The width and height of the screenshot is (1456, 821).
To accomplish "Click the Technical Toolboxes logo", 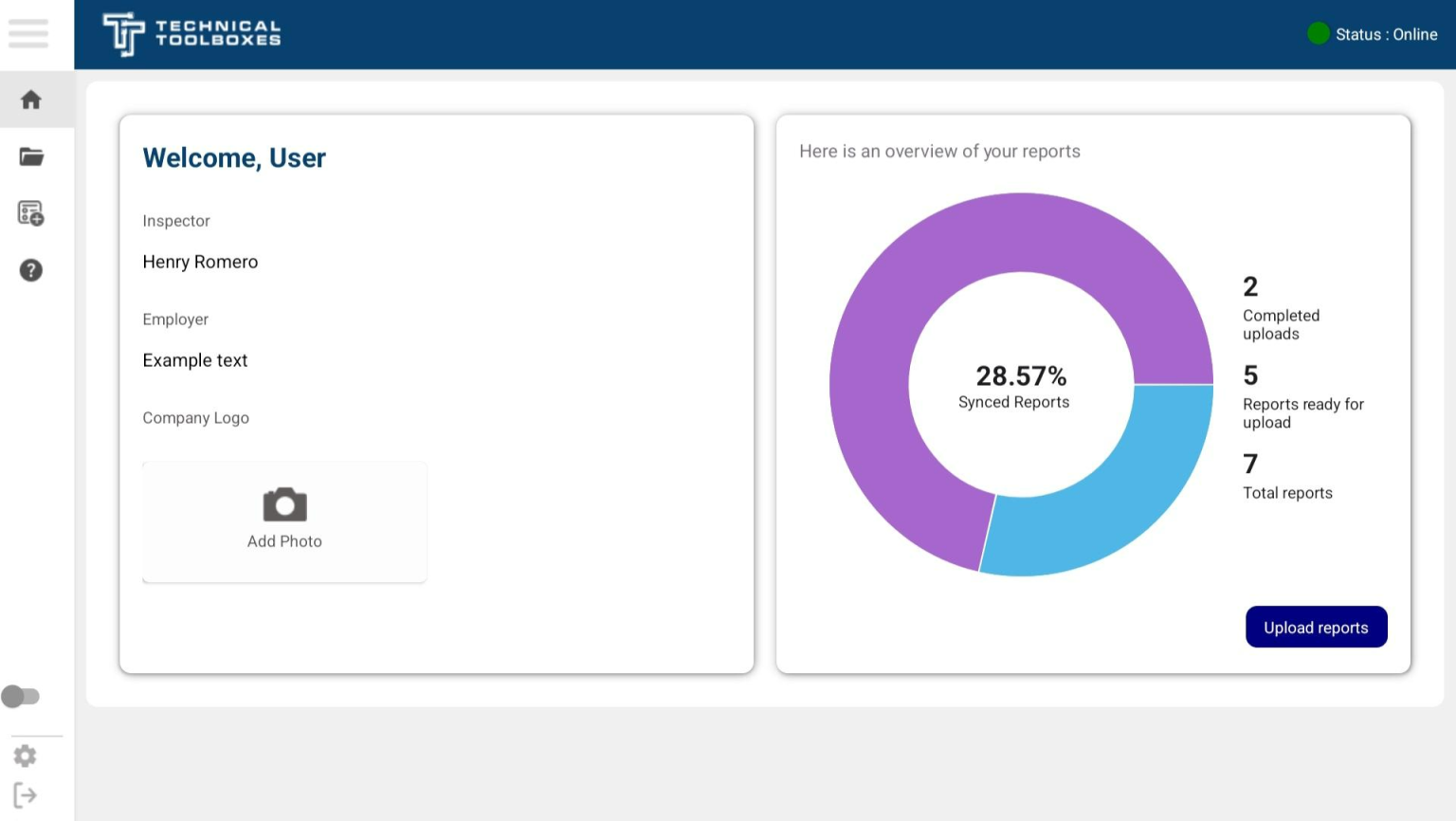I will 190,34.
